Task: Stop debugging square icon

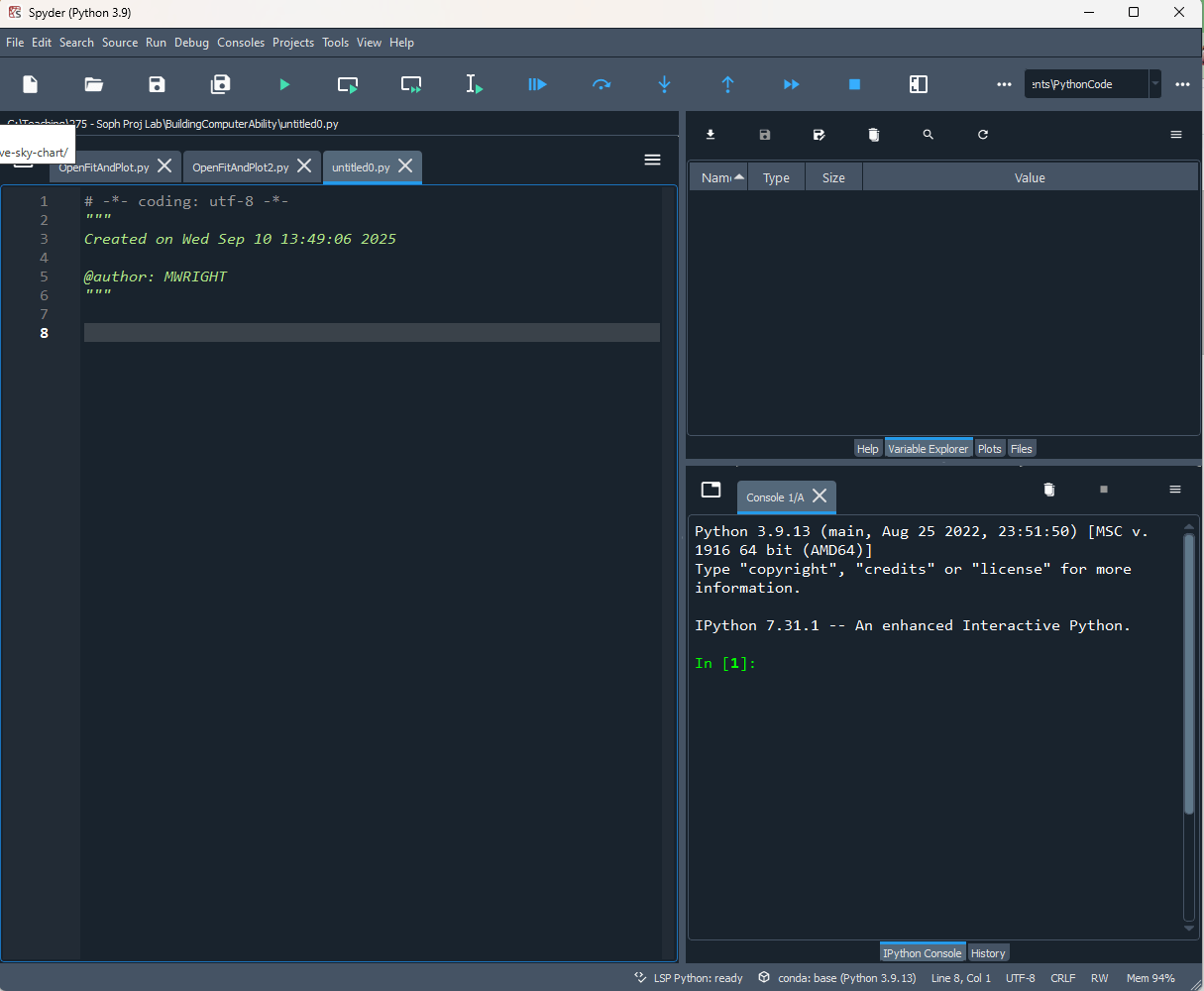Action: click(x=855, y=84)
